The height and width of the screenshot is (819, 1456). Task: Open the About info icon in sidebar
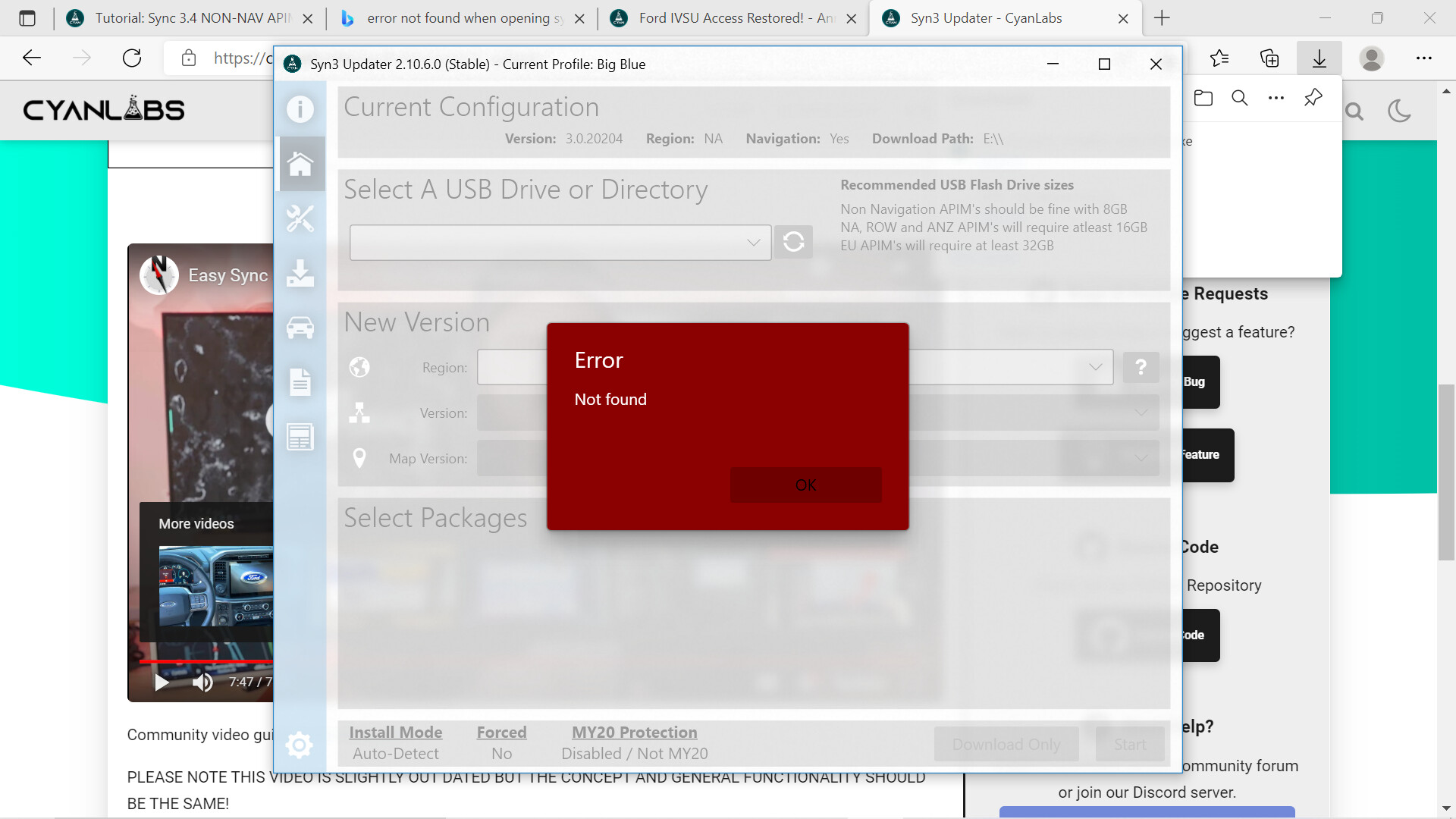pyautogui.click(x=300, y=109)
